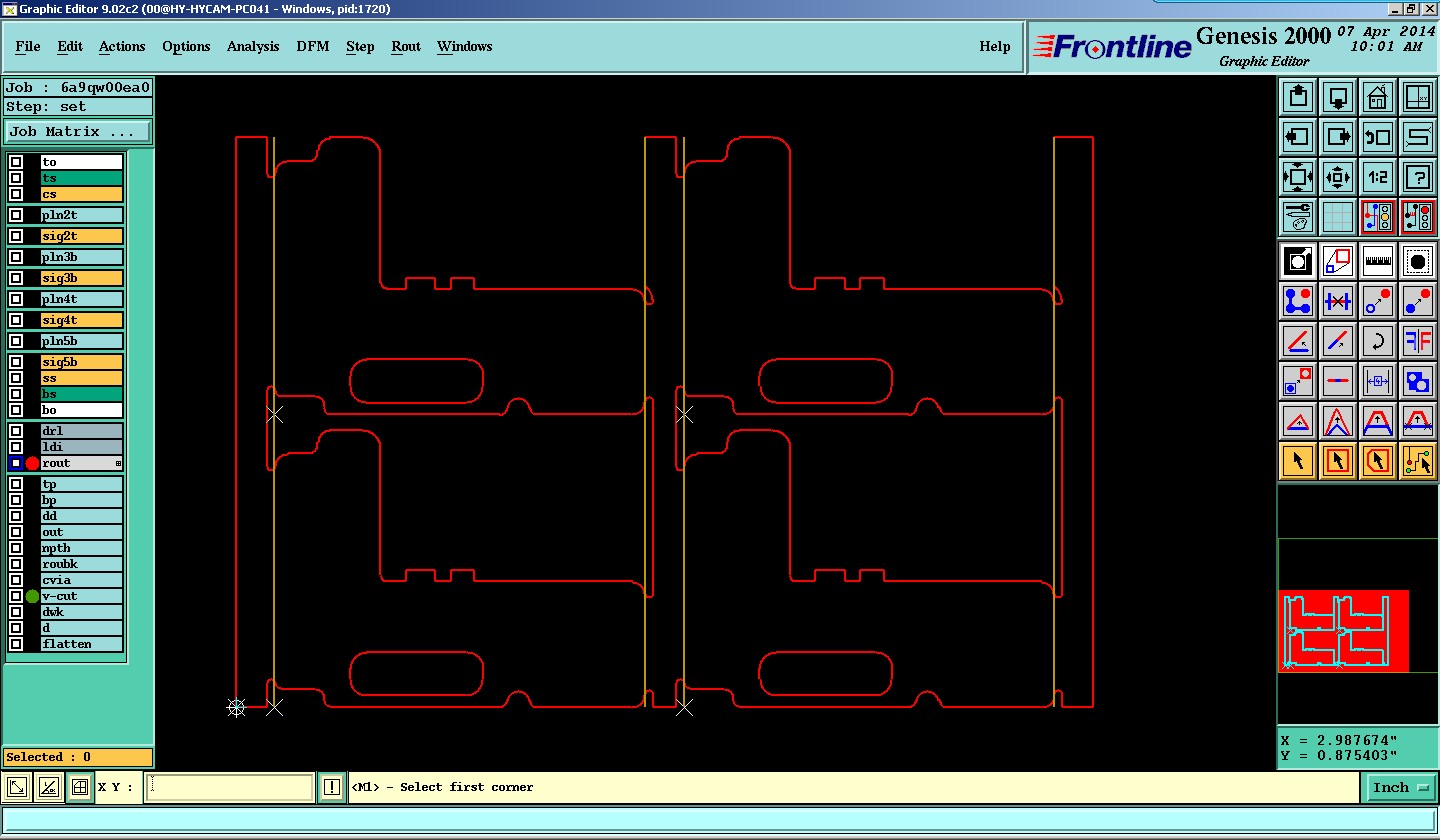Toggle the 'sig2t' layer checkbox

[x=16, y=236]
